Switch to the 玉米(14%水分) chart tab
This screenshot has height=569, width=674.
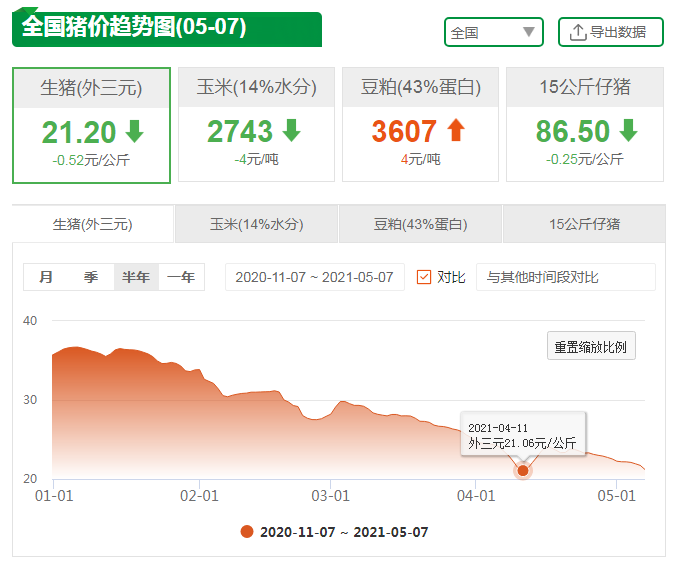pyautogui.click(x=257, y=224)
